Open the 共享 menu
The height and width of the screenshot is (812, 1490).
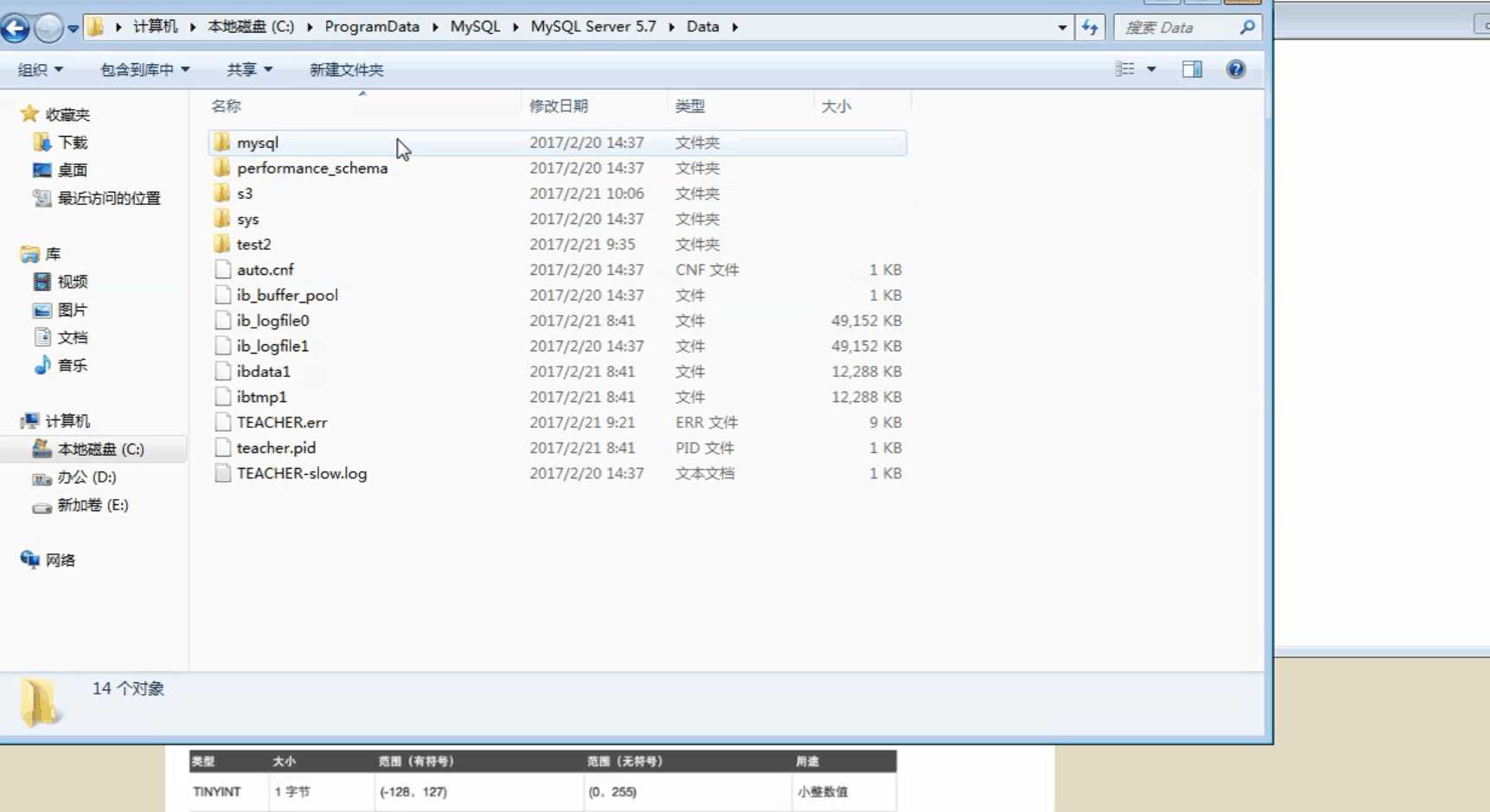point(249,69)
